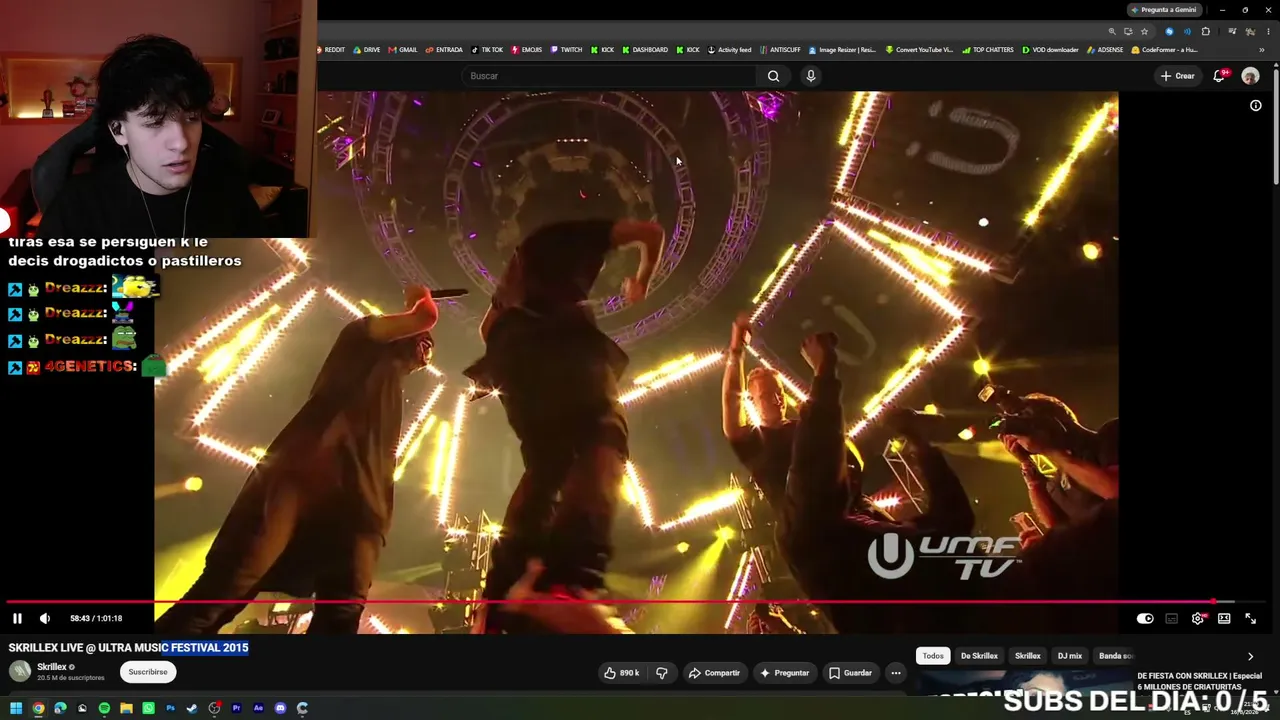Open the GMAIL bookmark
This screenshot has height=720, width=1280.
(403, 50)
